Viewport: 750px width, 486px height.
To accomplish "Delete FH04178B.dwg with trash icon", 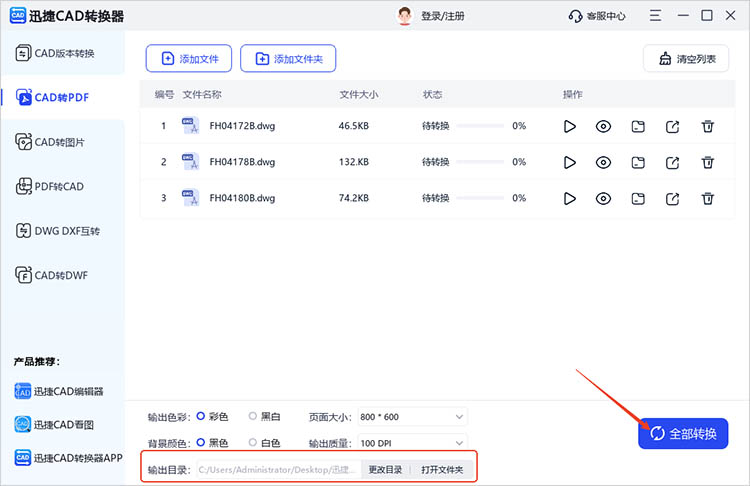I will 707,163.
